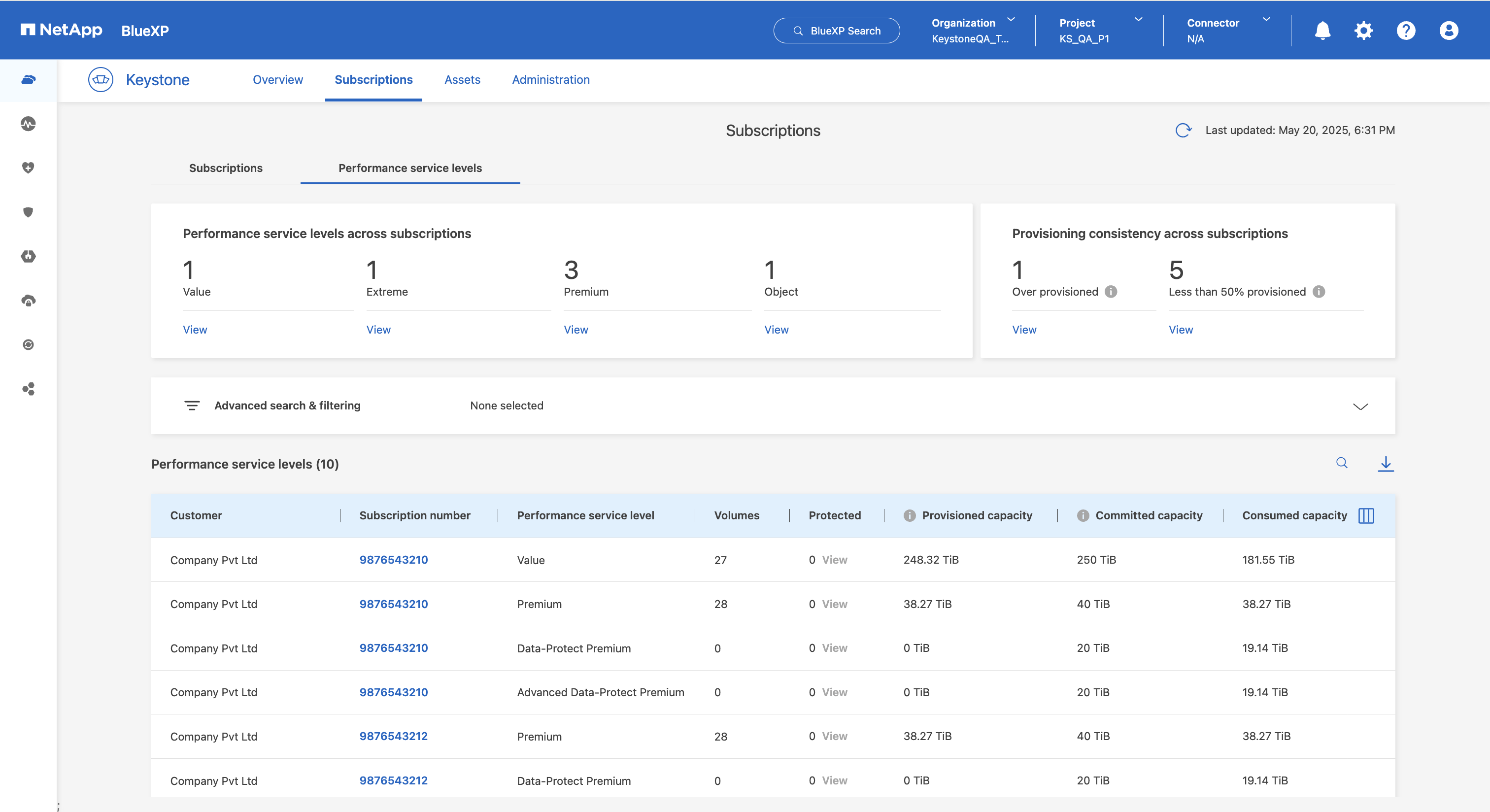Download the performance service levels table
This screenshot has width=1490, height=812.
pos(1386,463)
